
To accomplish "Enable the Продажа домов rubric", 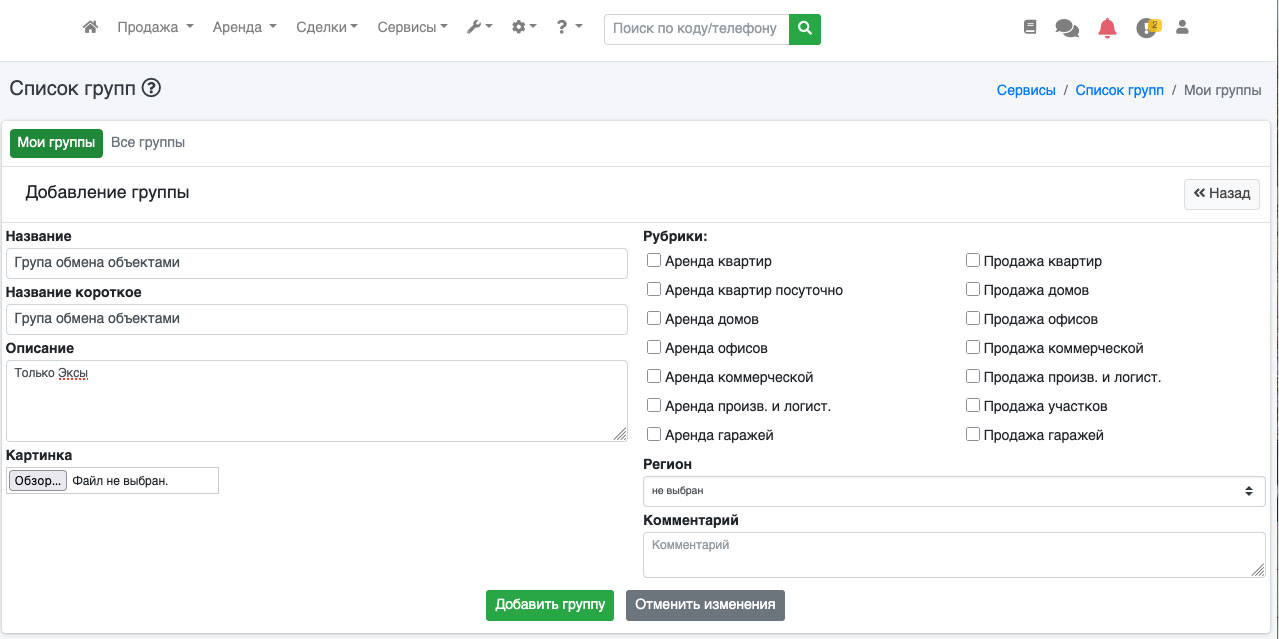I will click(x=973, y=290).
